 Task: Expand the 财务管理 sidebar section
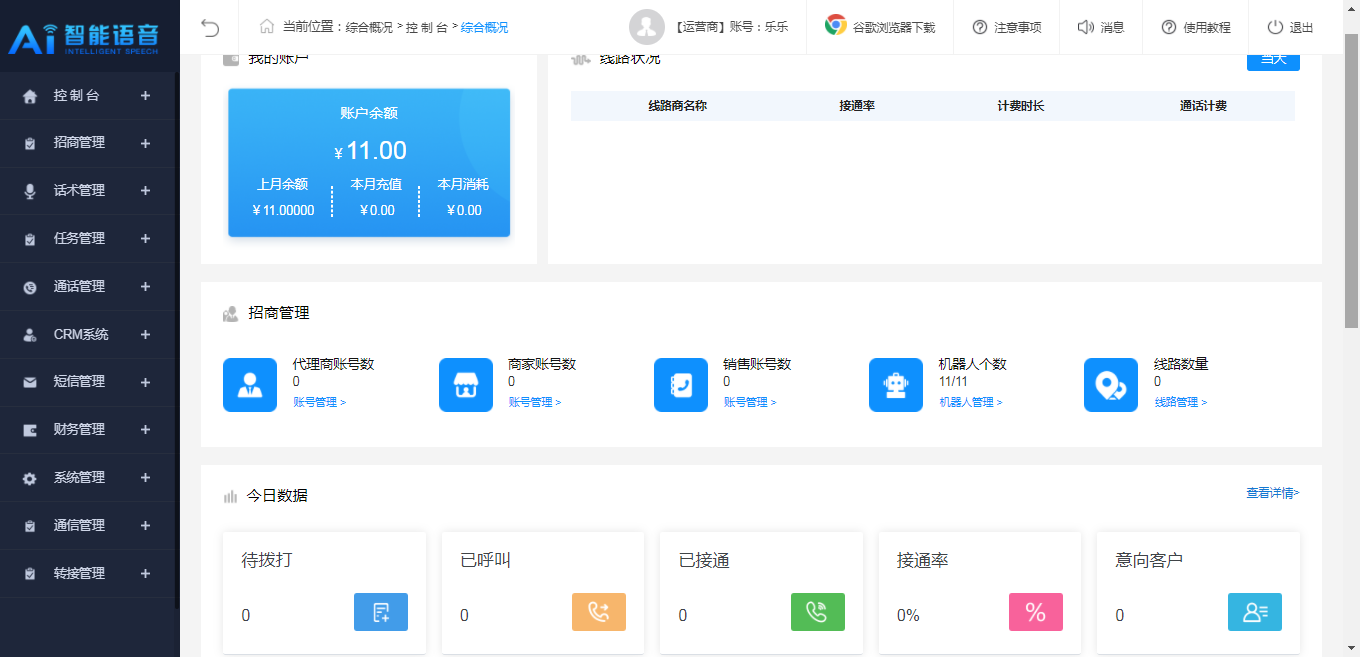[88, 430]
